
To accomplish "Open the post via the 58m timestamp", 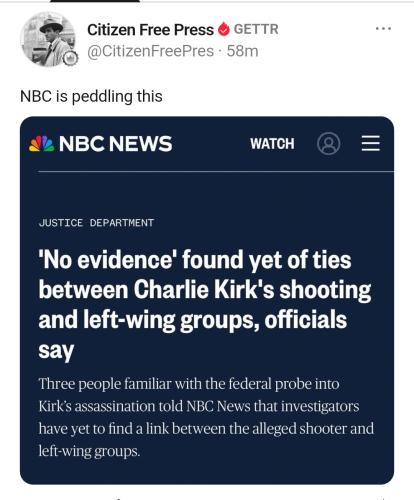I will click(242, 51).
